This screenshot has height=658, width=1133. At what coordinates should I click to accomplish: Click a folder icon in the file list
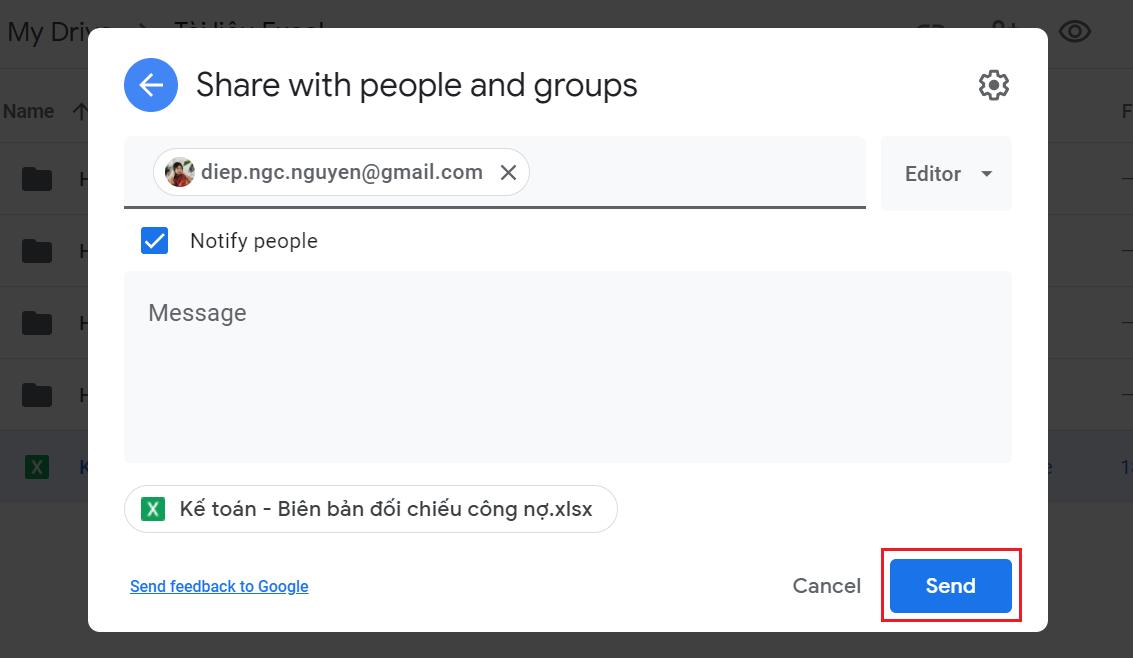click(36, 178)
